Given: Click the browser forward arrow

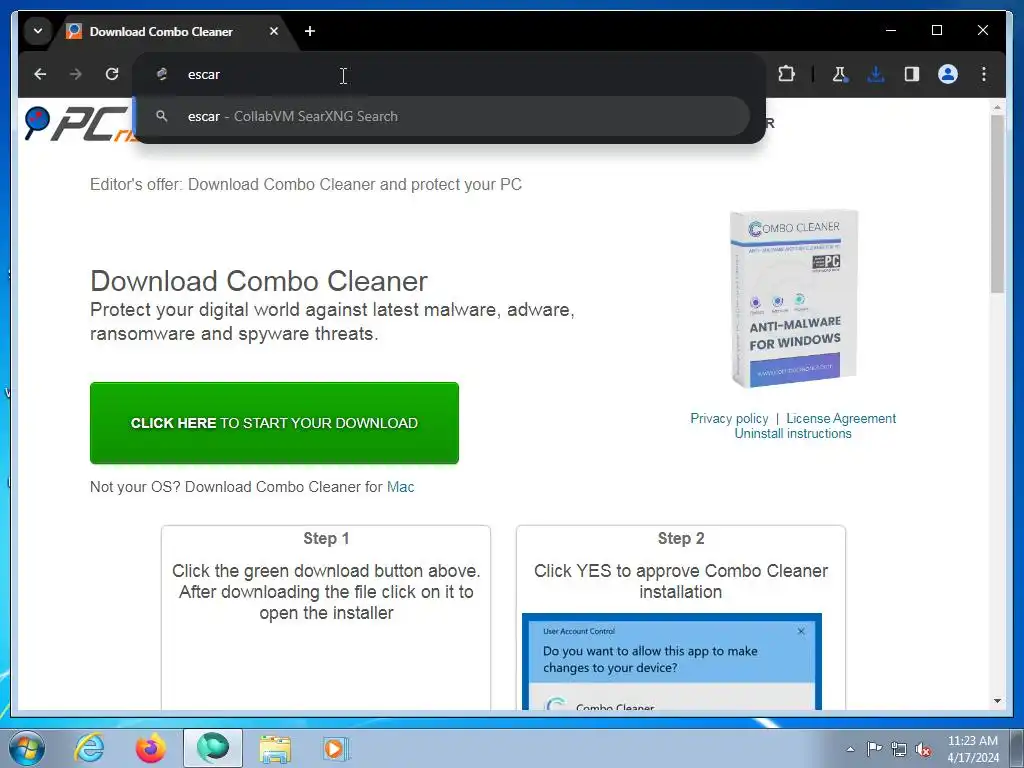Looking at the screenshot, I should 76,74.
